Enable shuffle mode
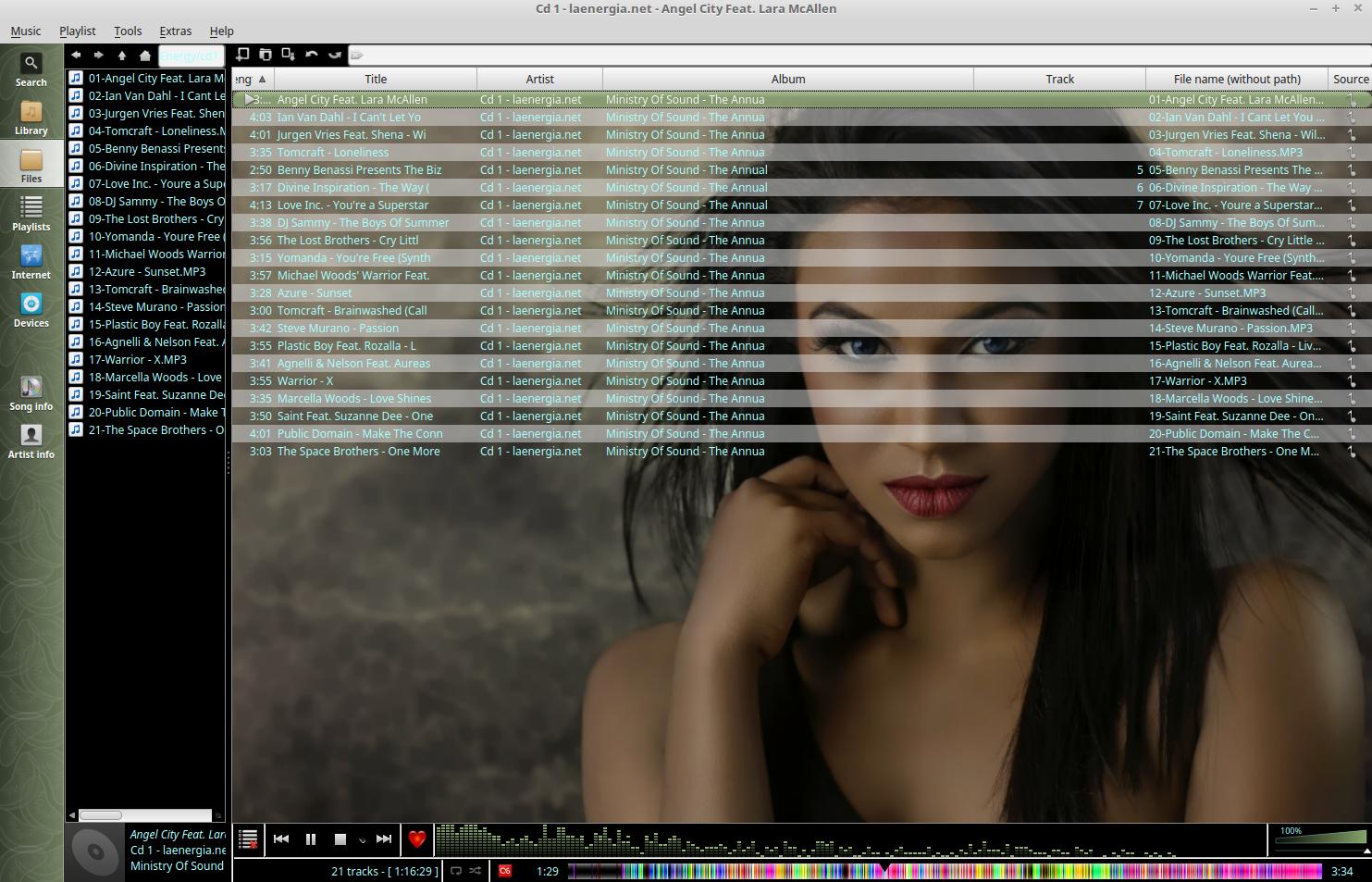 pyautogui.click(x=475, y=871)
